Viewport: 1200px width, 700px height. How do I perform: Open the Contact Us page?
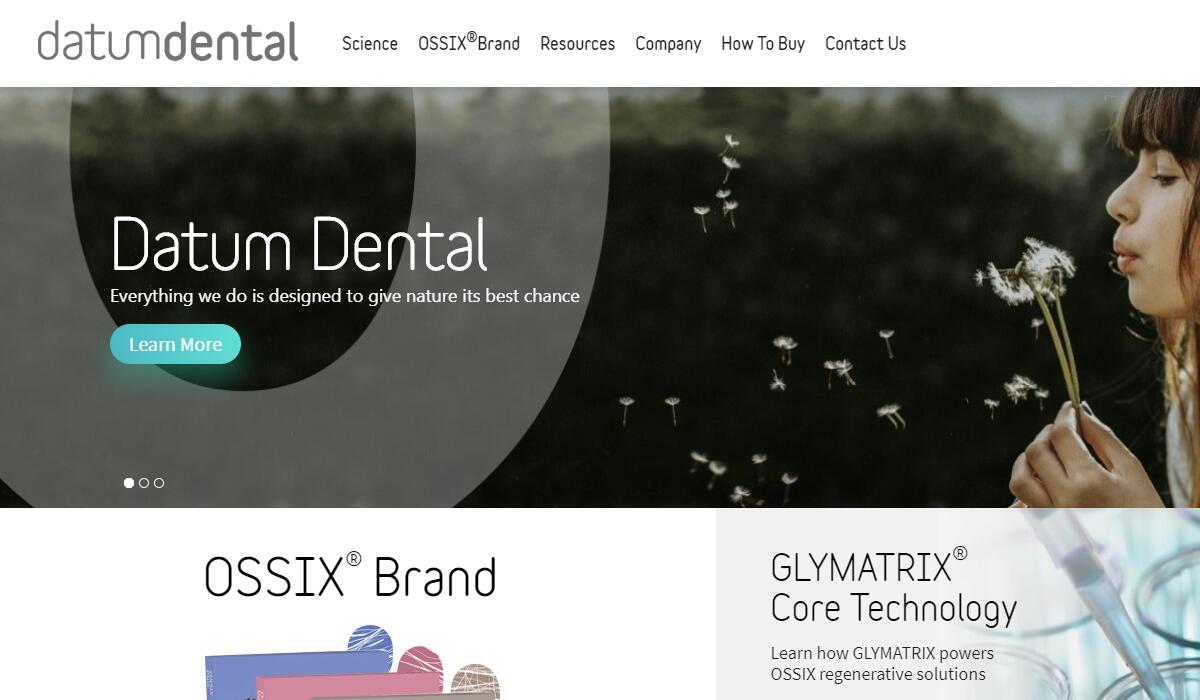pos(865,44)
